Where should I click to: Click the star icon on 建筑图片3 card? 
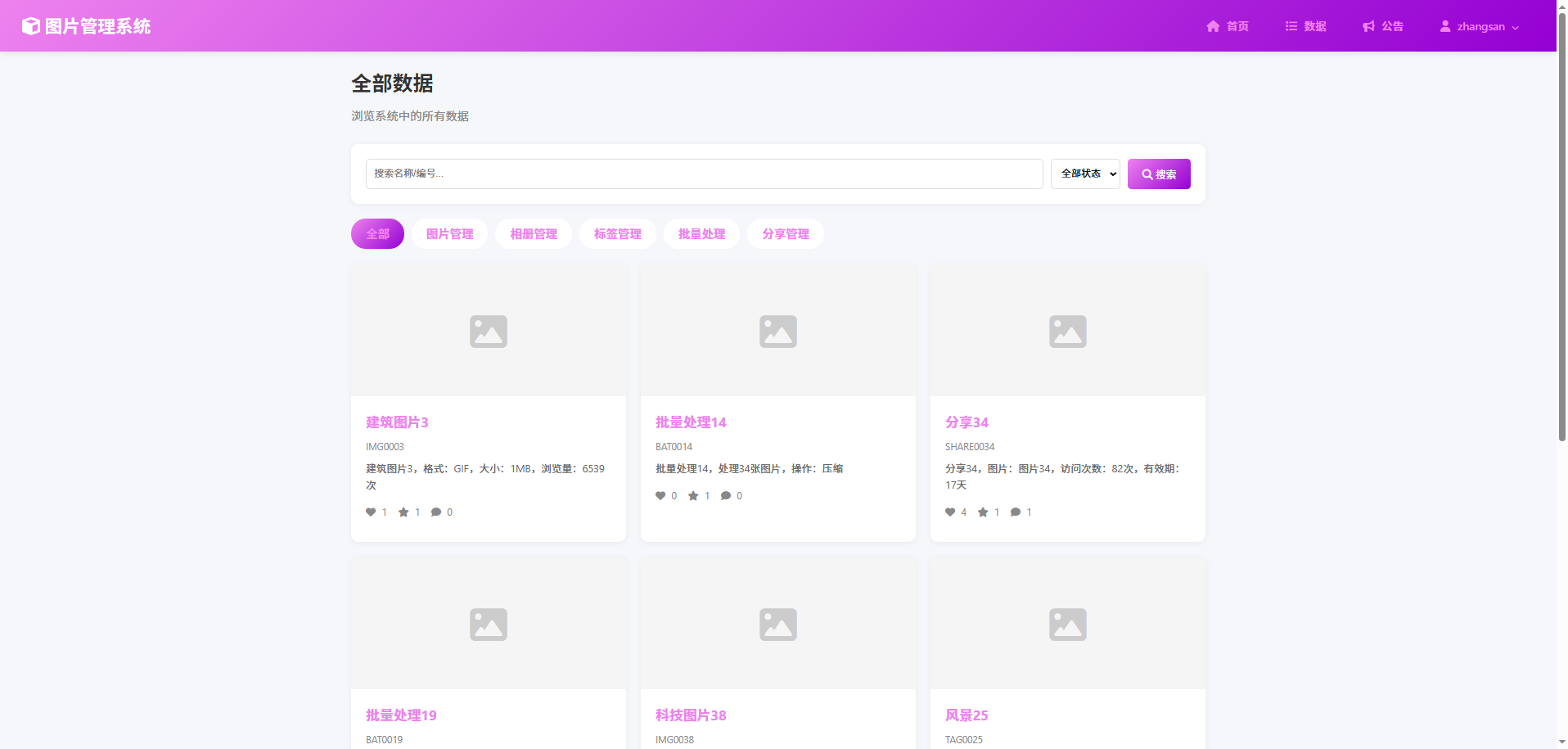coord(403,512)
